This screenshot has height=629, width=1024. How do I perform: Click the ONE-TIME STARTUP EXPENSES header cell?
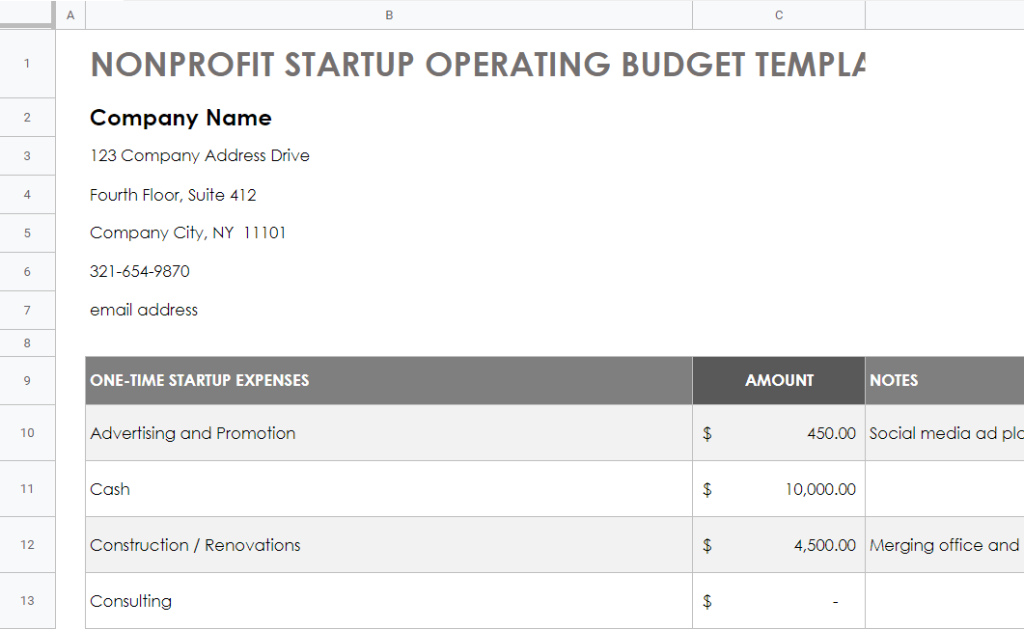(x=388, y=380)
